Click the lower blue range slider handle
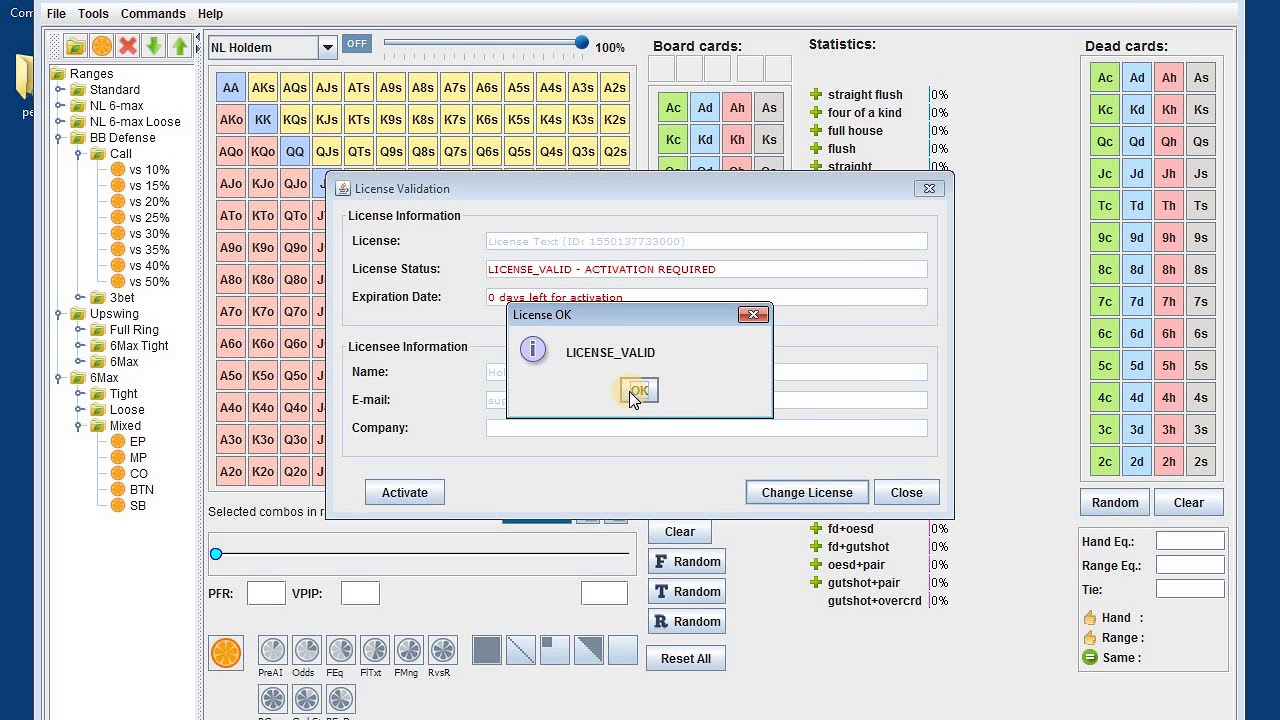1280x720 pixels. point(216,554)
